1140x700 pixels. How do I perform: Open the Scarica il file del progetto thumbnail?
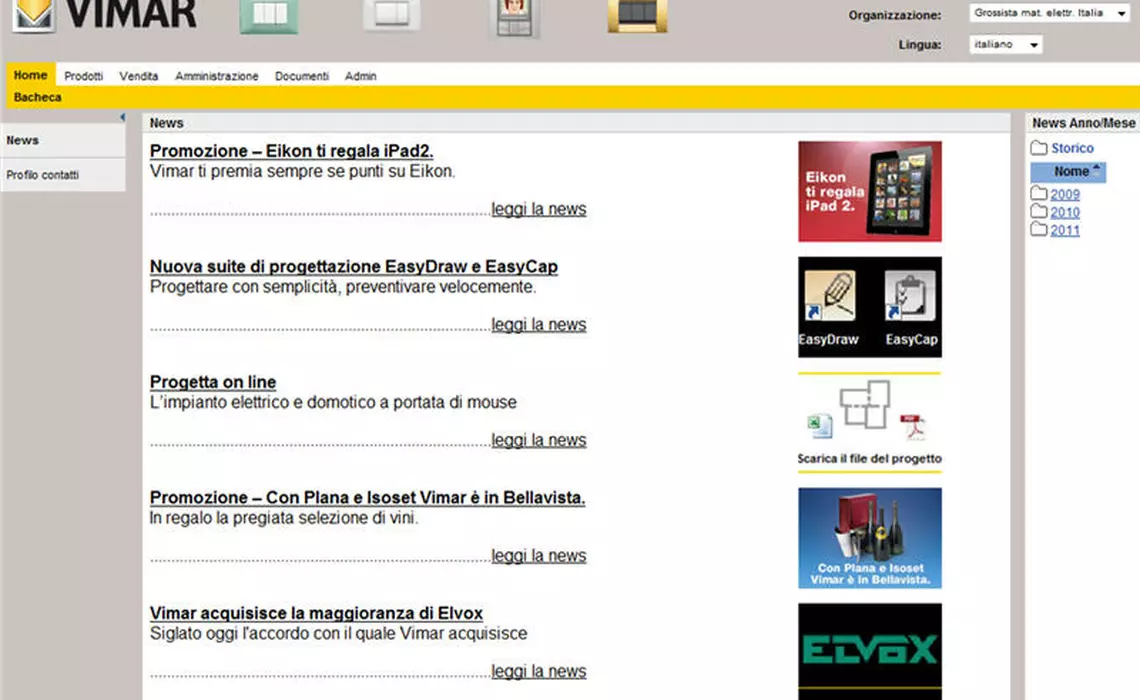pos(870,422)
